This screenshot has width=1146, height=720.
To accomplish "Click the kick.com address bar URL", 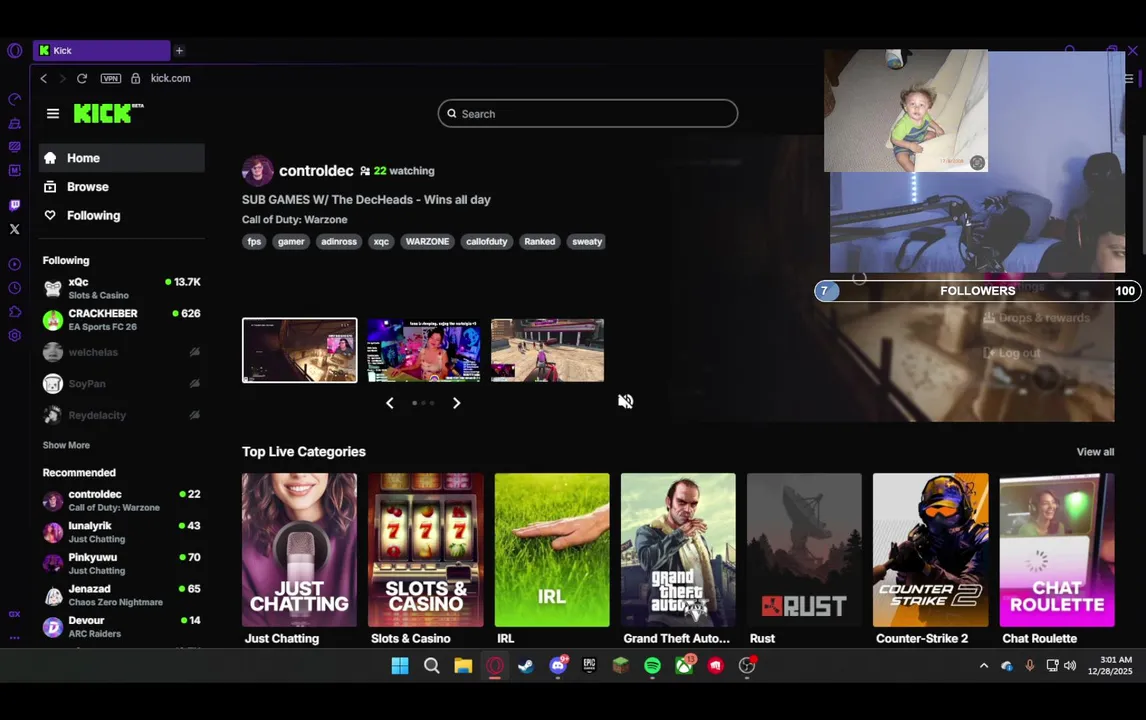I will 170,78.
